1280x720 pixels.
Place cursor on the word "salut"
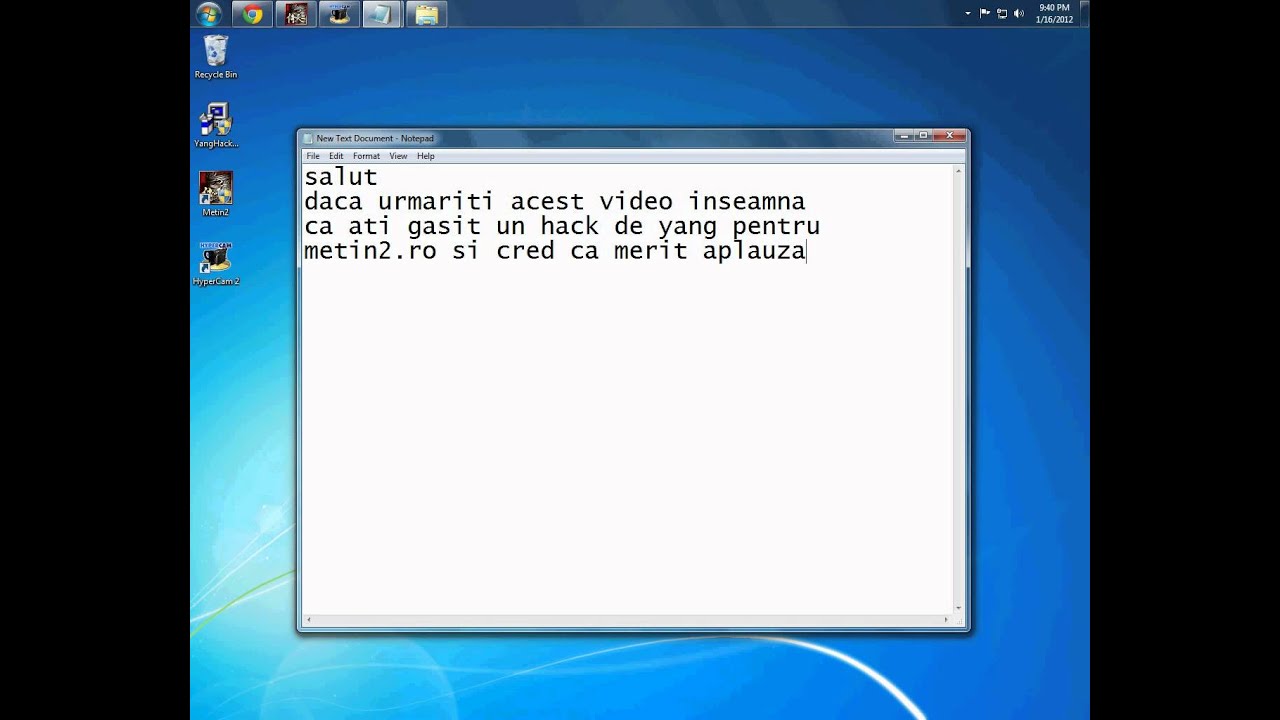pos(341,177)
